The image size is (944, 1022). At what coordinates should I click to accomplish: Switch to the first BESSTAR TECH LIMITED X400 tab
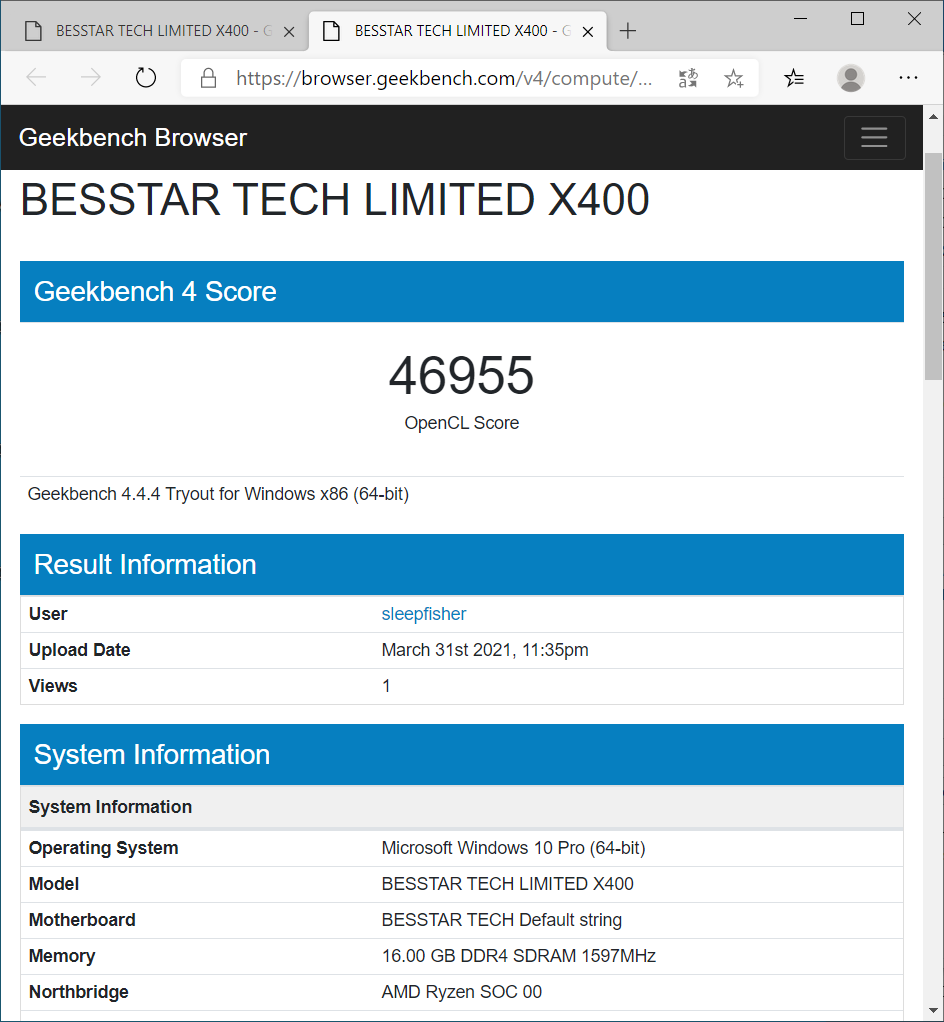pos(154,31)
